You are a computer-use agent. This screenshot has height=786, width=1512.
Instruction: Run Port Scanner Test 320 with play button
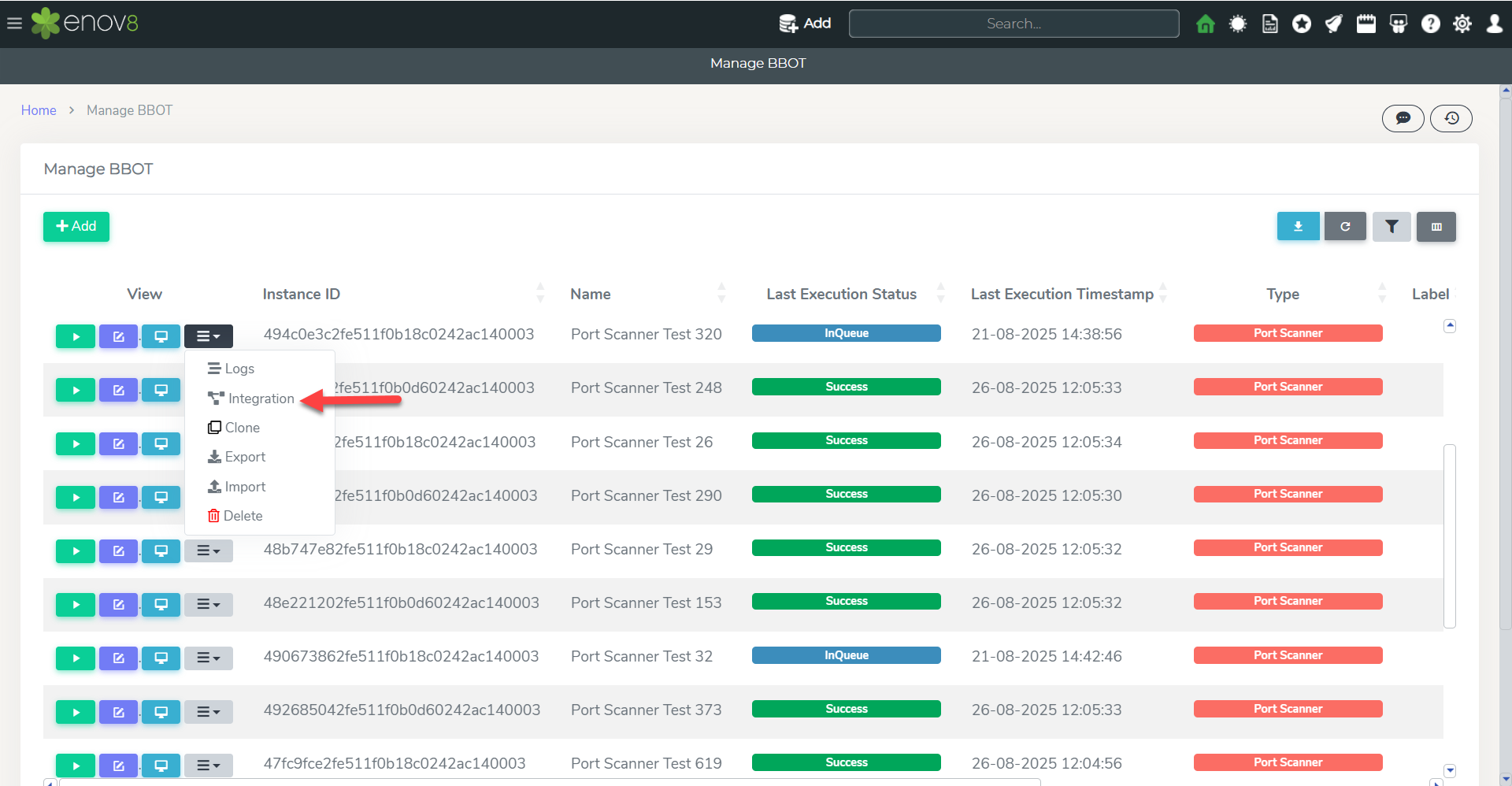point(76,336)
